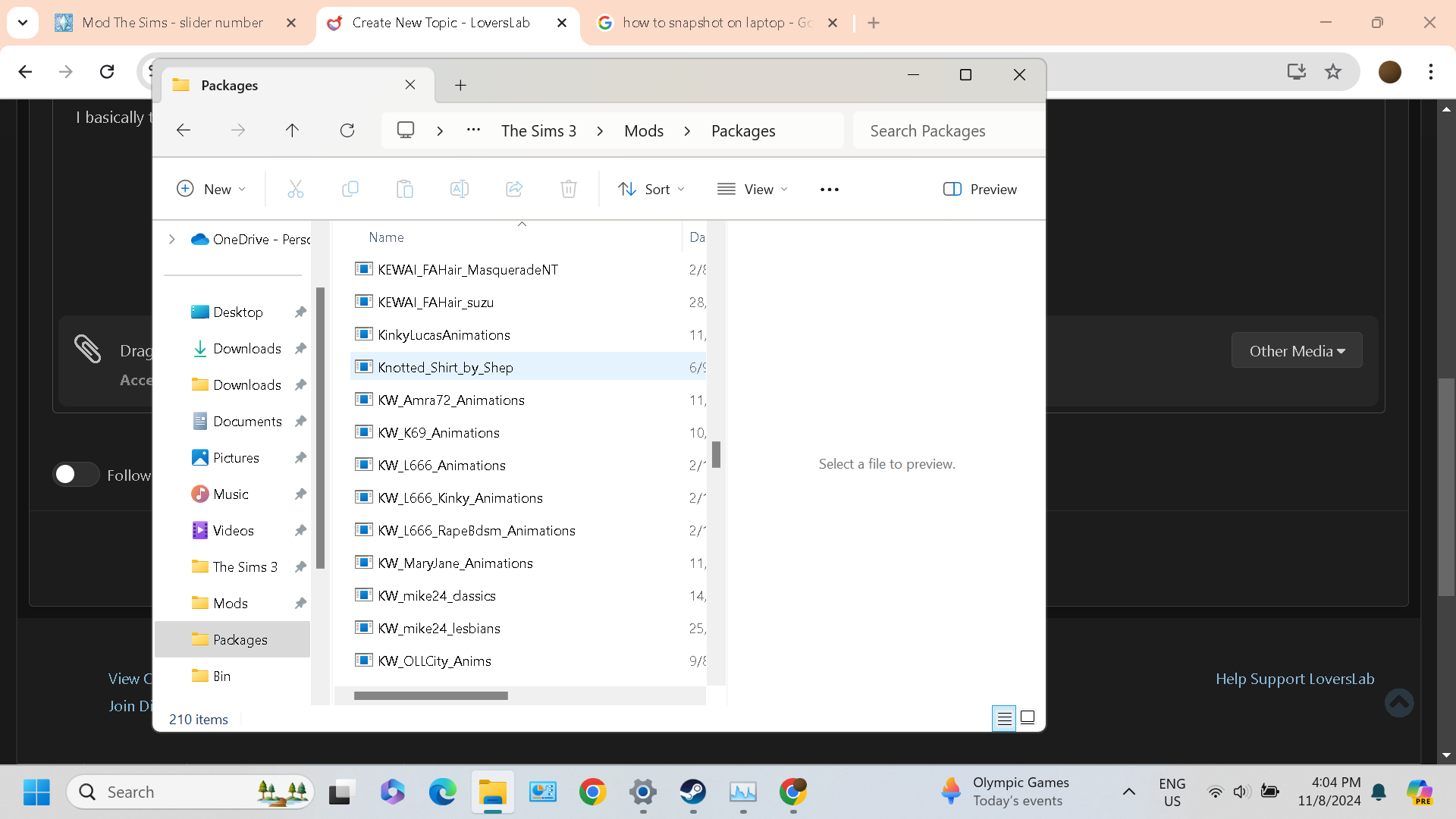The image size is (1456, 819).
Task: Expand the breadcrumb chevron after The Sims 3
Action: (x=600, y=131)
